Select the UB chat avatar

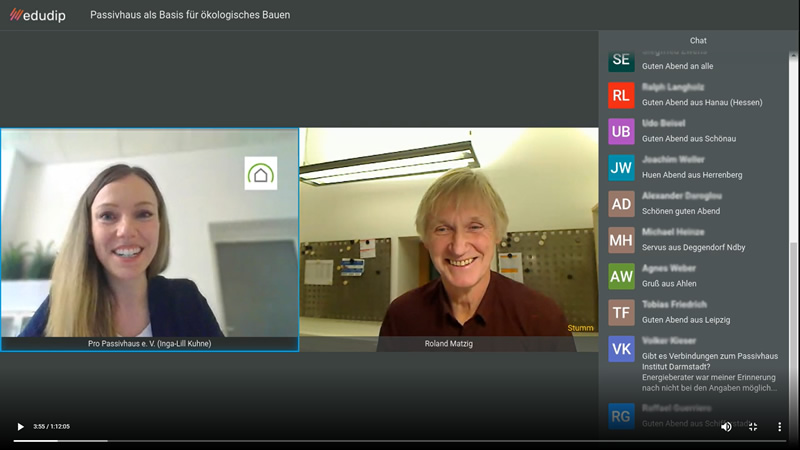coord(621,132)
